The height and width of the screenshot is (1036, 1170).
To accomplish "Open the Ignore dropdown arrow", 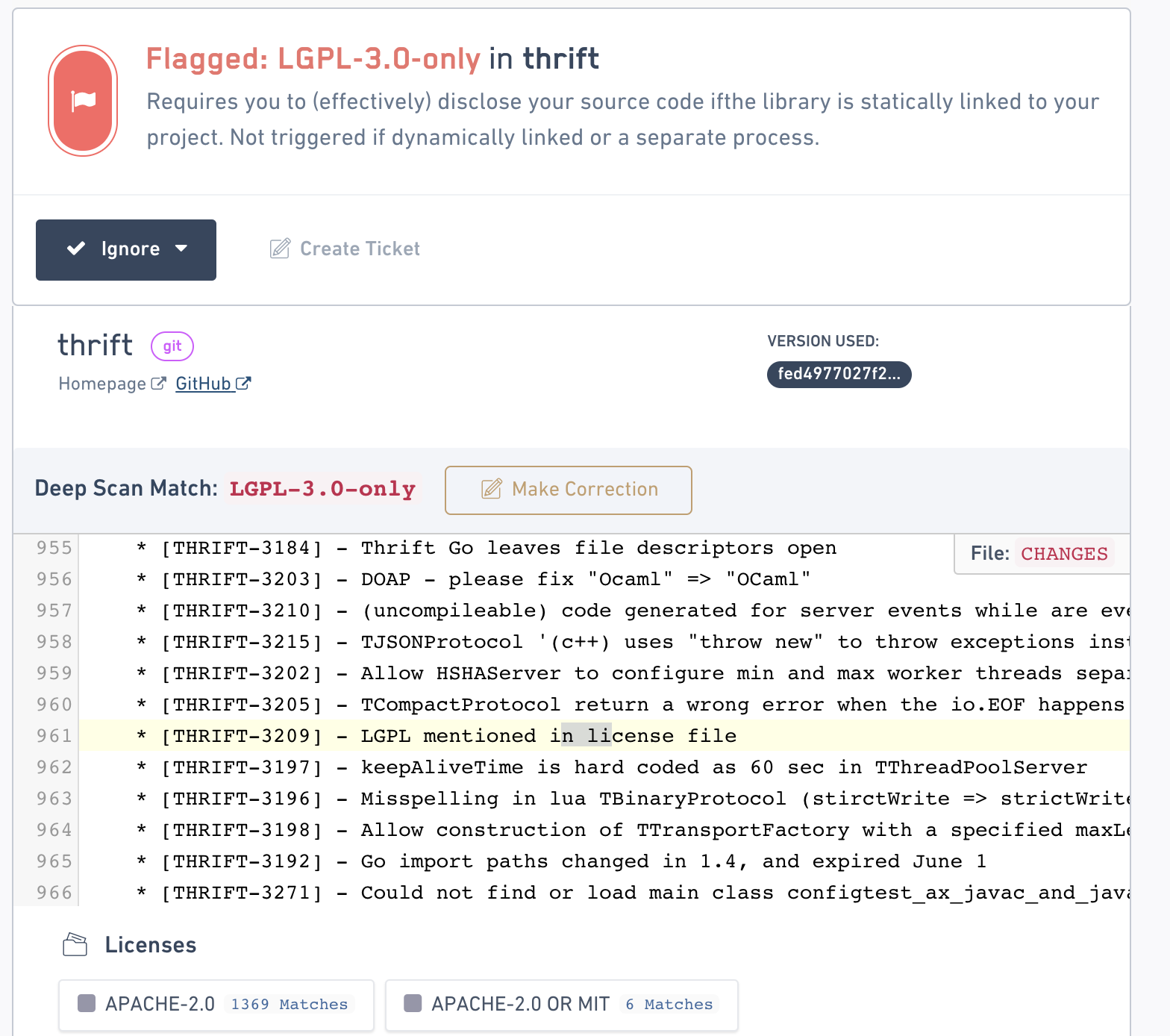I will 184,250.
